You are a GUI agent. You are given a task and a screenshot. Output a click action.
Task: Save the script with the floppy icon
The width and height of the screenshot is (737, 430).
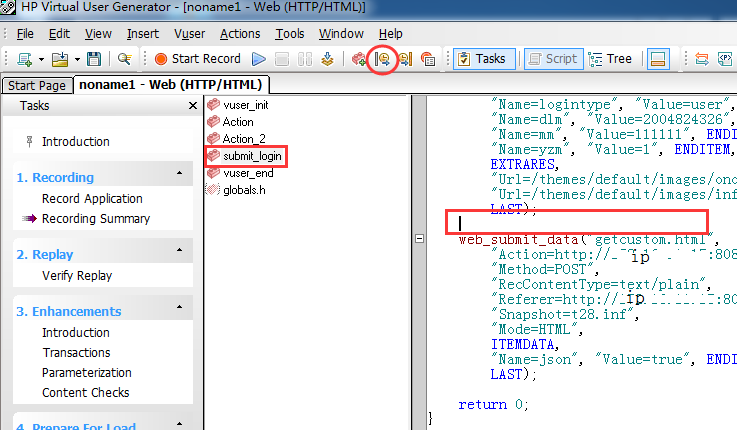[94, 59]
